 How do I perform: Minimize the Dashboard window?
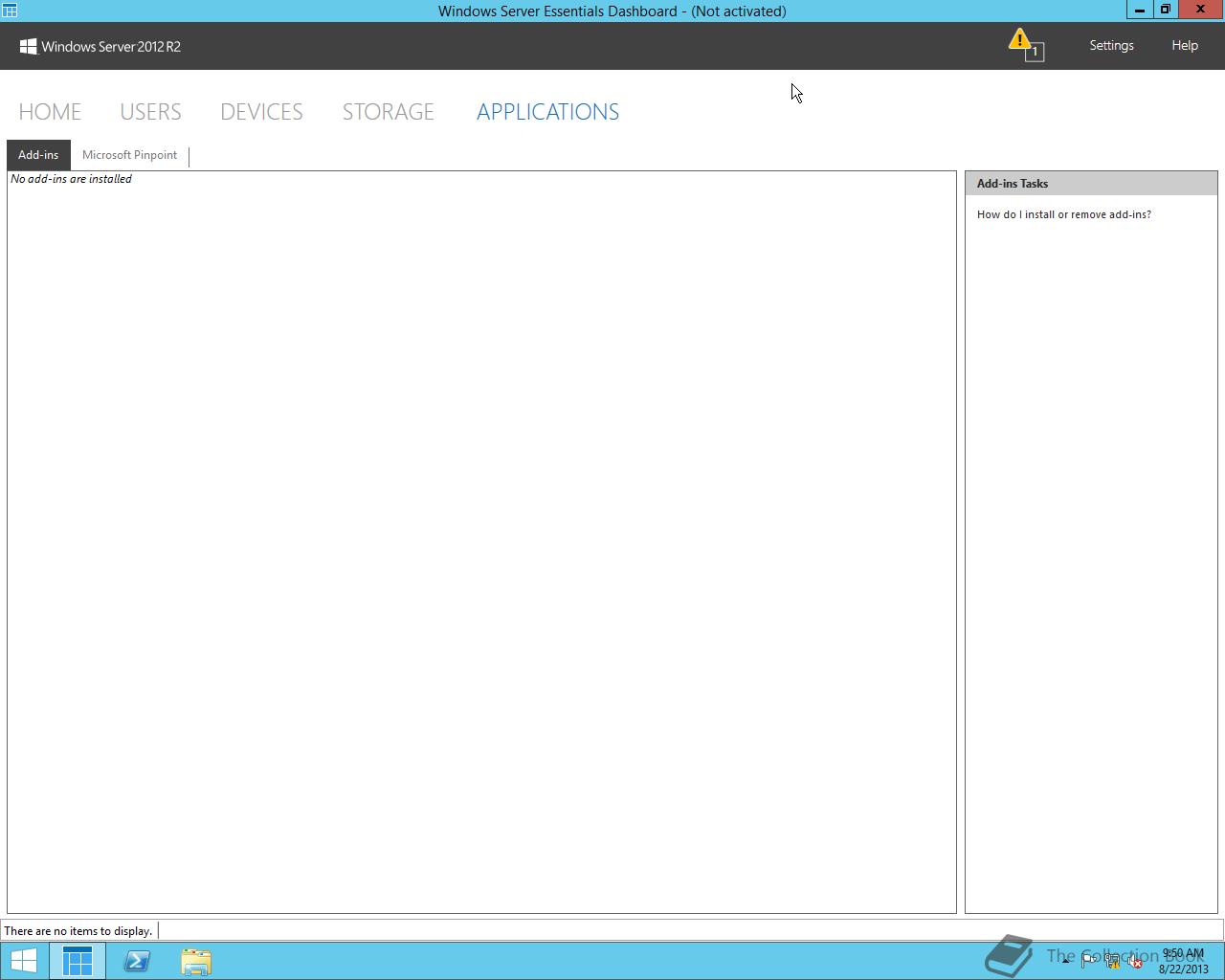1139,10
